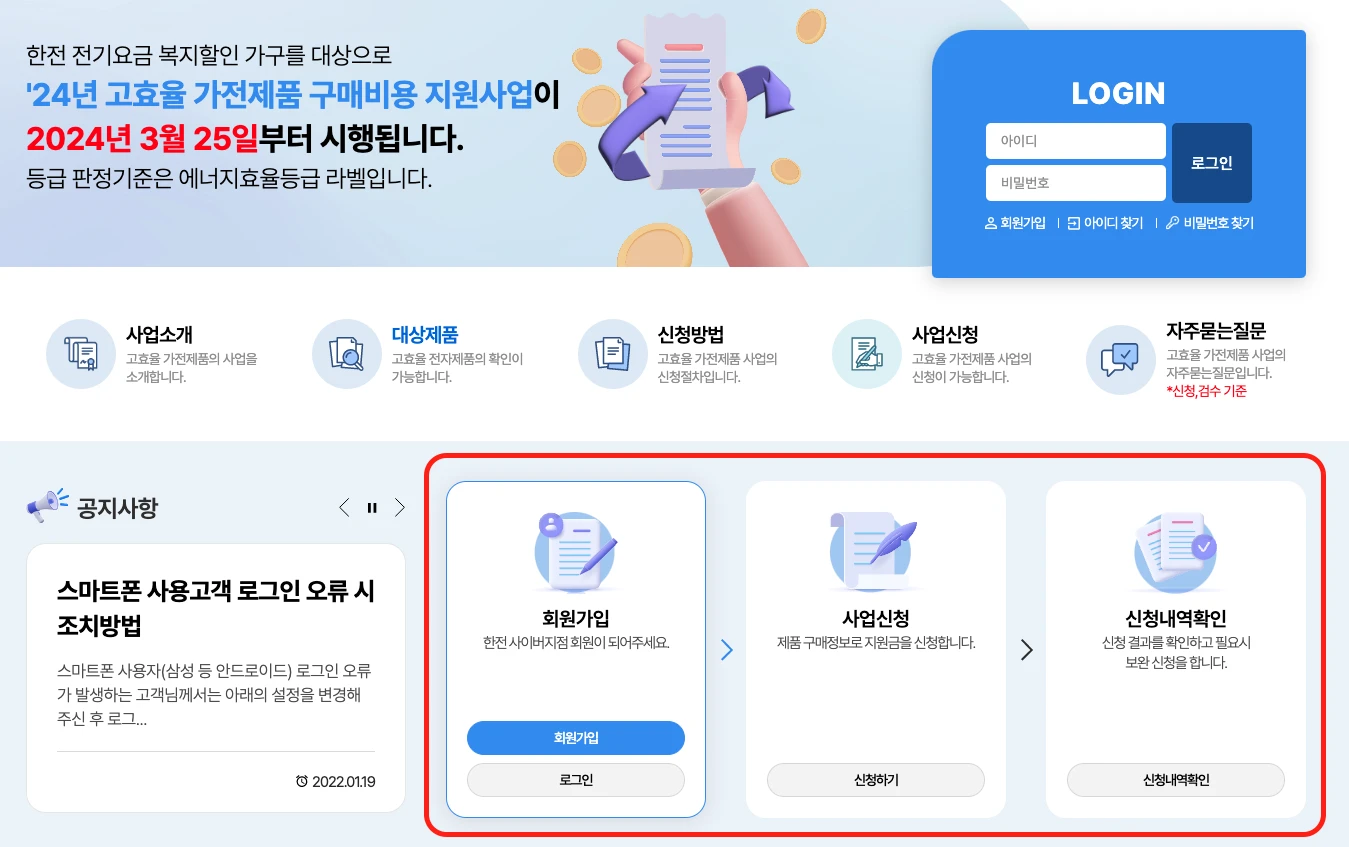This screenshot has width=1349, height=847.
Task: Open the 사업소개 document icon
Action: click(x=81, y=354)
